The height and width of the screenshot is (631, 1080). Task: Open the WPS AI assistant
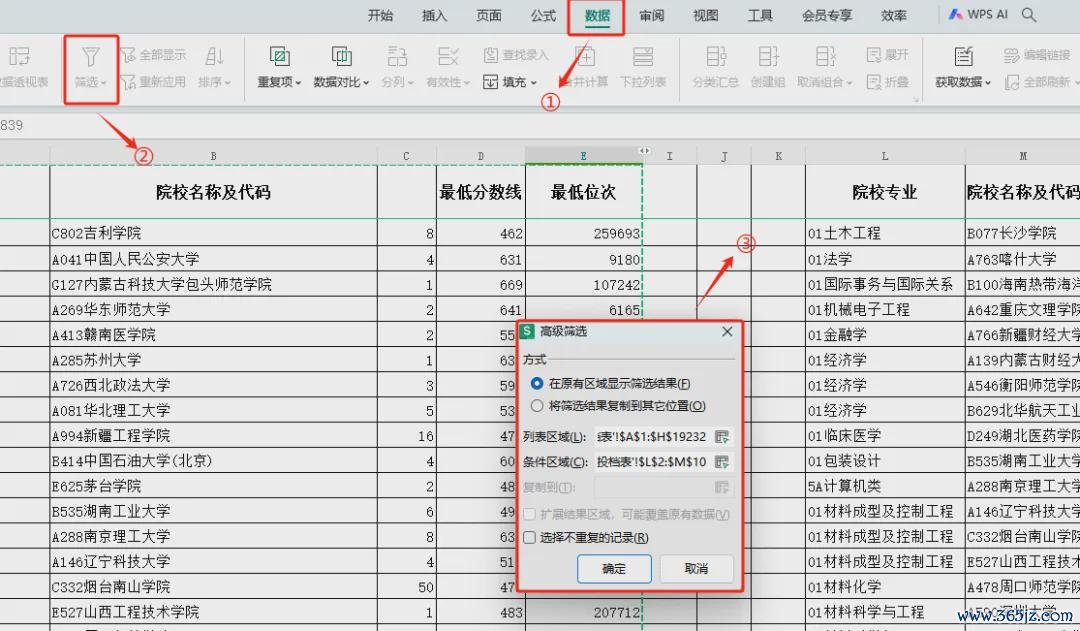[x=978, y=14]
